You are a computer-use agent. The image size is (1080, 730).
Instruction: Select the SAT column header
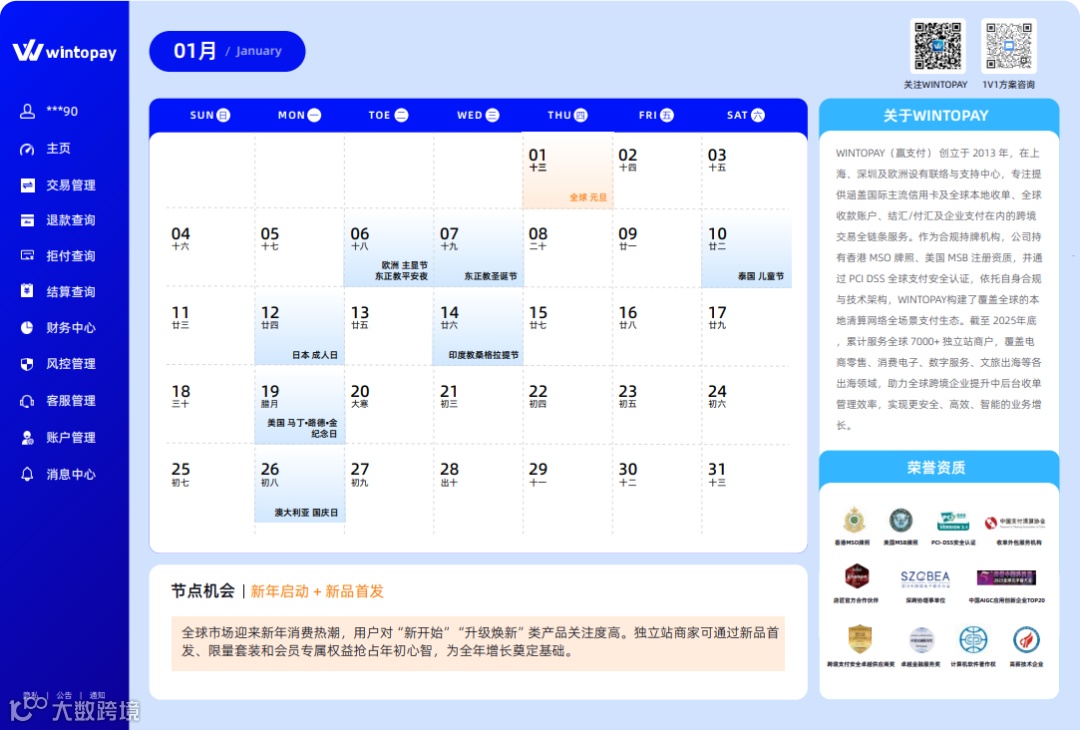click(745, 115)
